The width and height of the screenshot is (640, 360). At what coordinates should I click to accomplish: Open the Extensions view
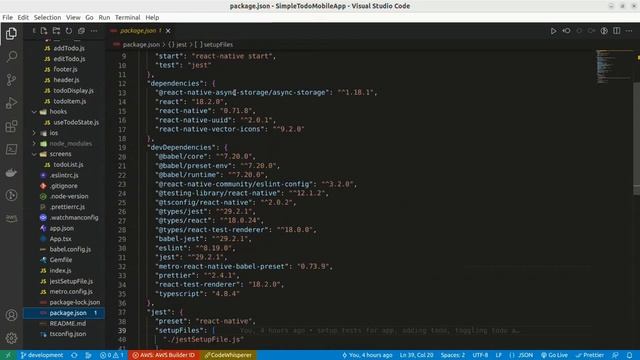coord(11,126)
